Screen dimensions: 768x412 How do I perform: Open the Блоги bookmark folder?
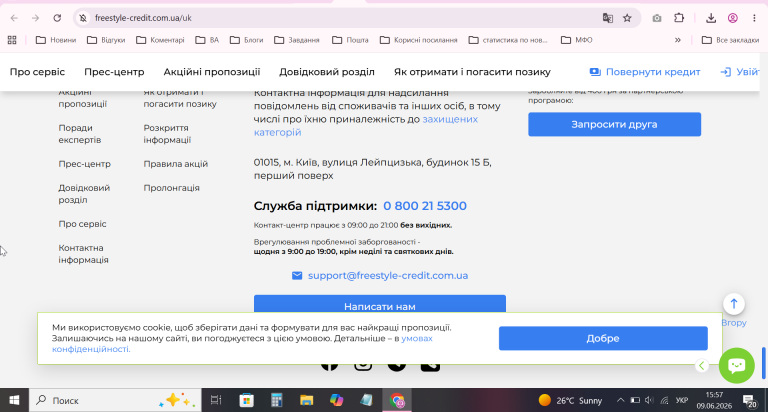[x=247, y=40]
